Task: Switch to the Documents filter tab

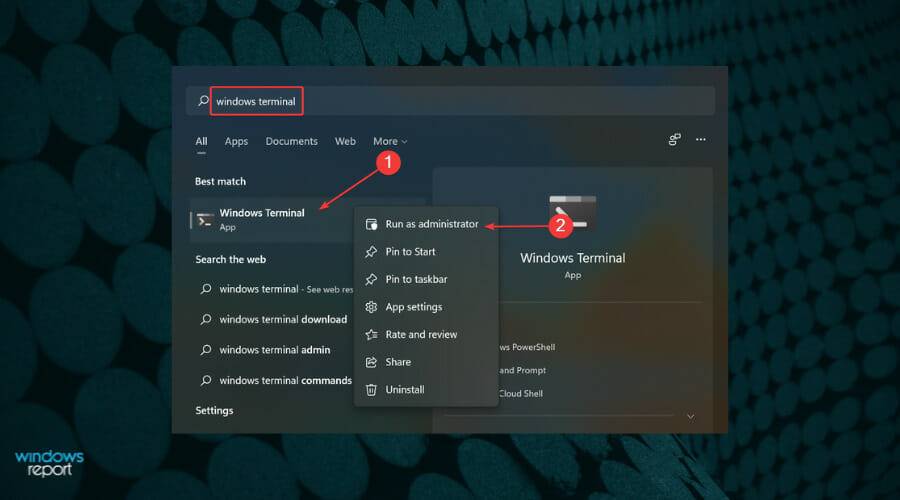Action: pyautogui.click(x=291, y=141)
